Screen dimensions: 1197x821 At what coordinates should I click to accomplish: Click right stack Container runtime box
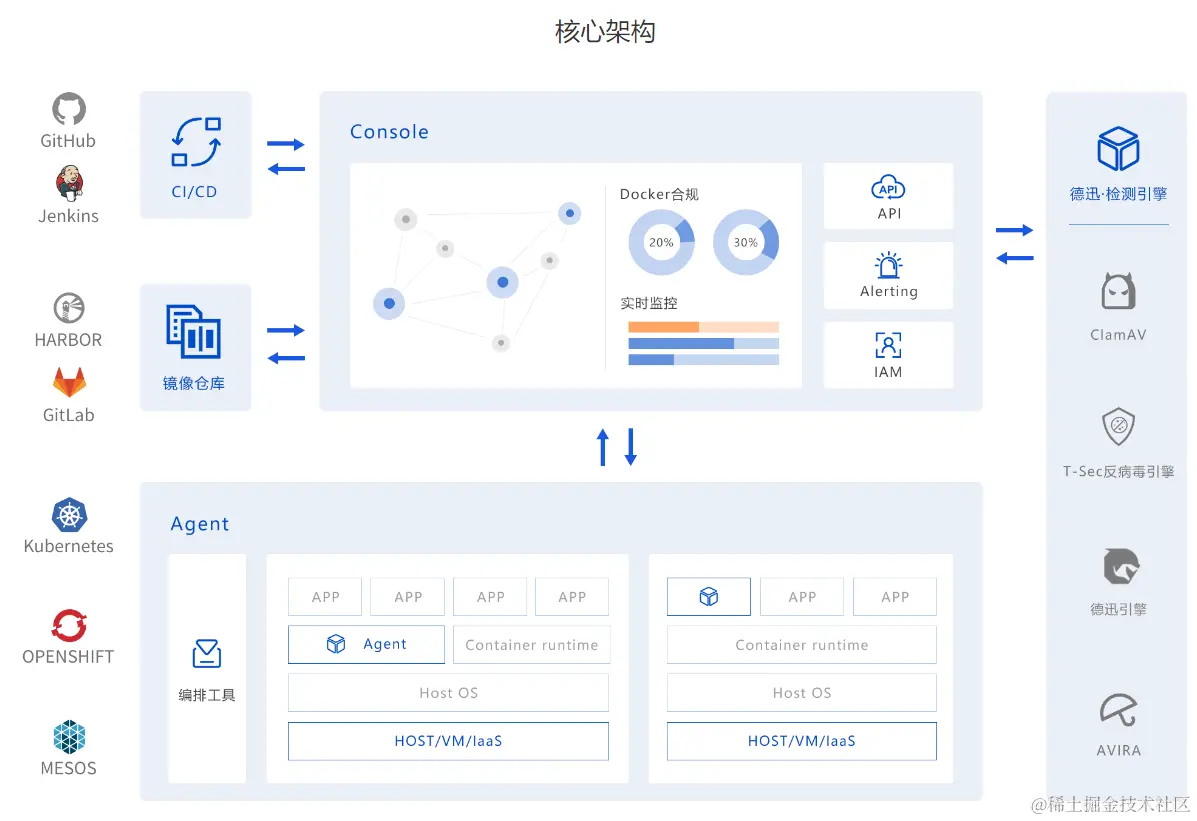tap(802, 645)
